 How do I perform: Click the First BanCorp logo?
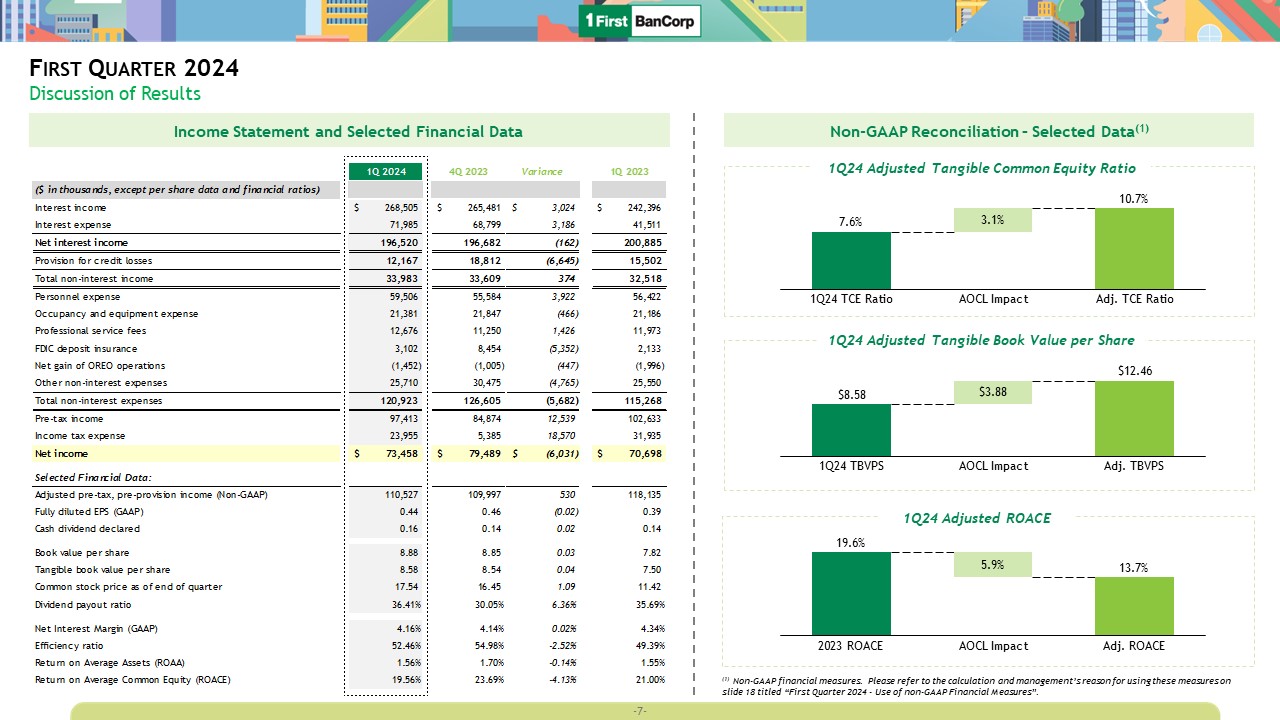pyautogui.click(x=640, y=21)
